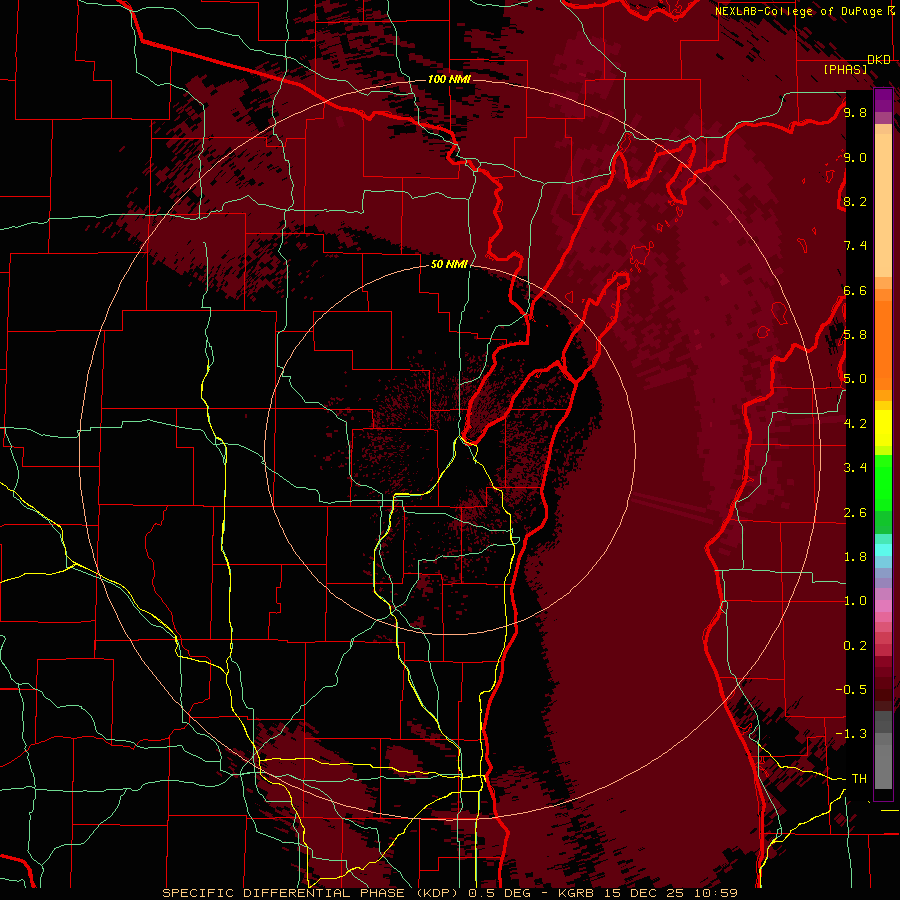900x900 pixels.
Task: Click the TH threshold label on the scale
Action: [859, 779]
